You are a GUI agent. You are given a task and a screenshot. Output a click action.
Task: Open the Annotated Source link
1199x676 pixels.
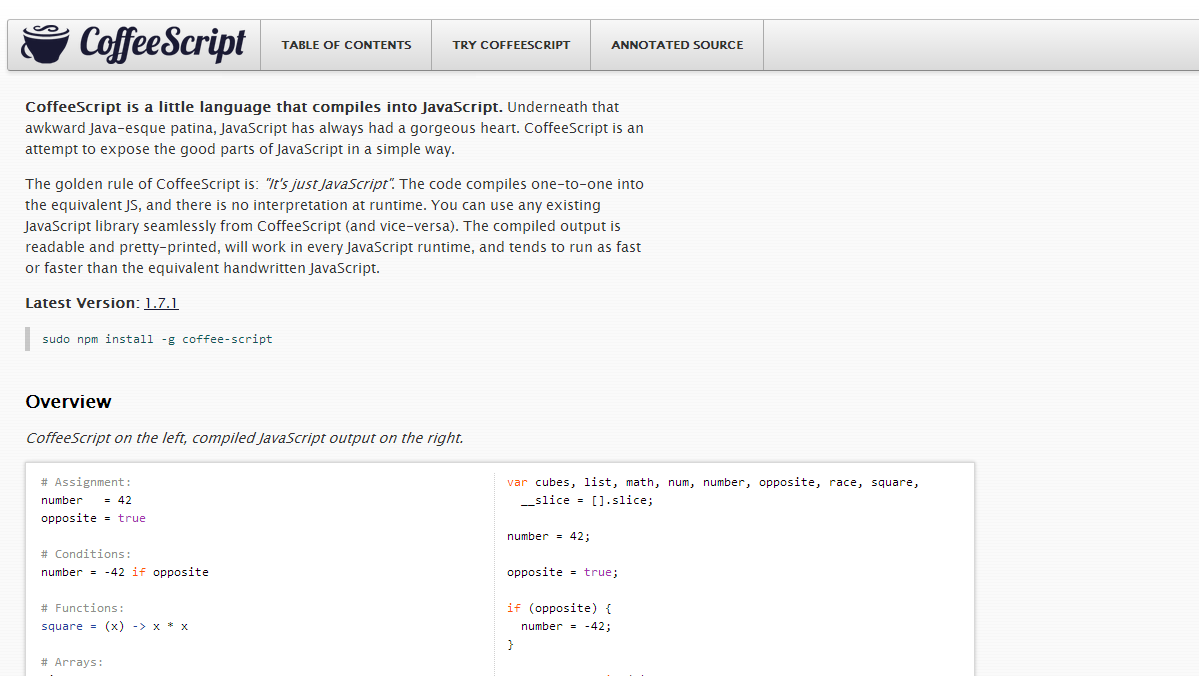pos(677,45)
